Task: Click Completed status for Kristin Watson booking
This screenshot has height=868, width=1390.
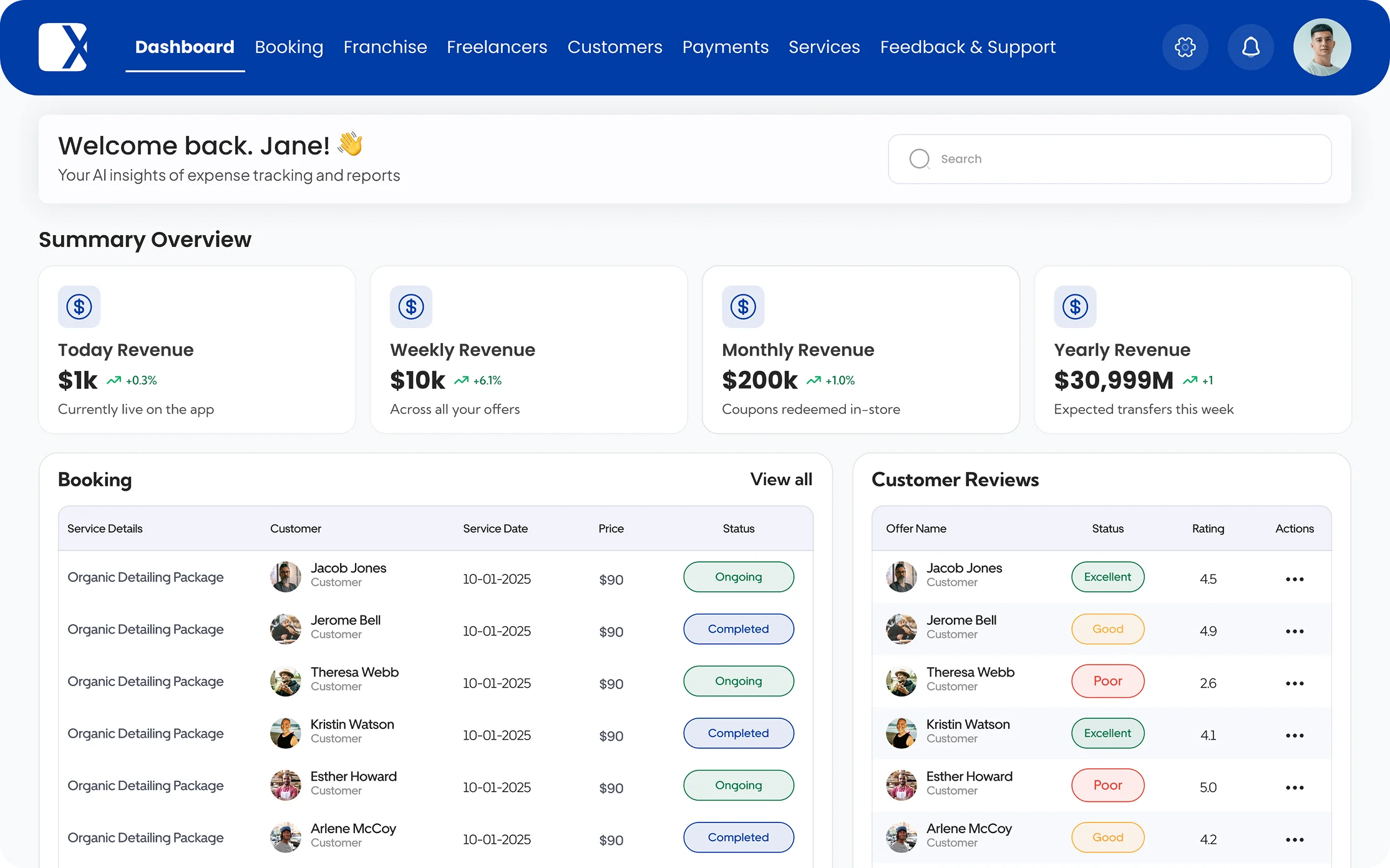Action: pyautogui.click(x=739, y=733)
